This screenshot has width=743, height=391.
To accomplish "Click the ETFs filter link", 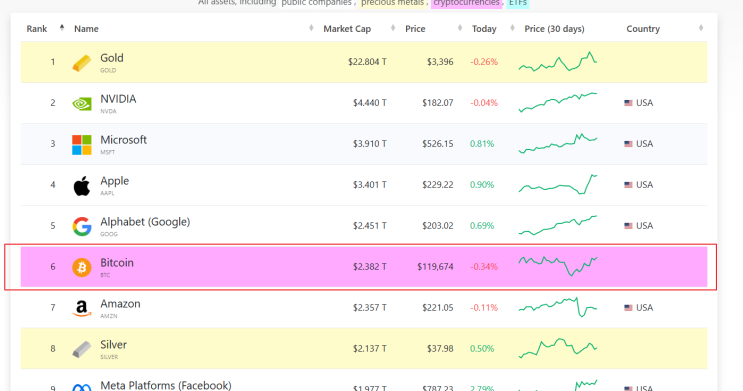I will coord(518,3).
